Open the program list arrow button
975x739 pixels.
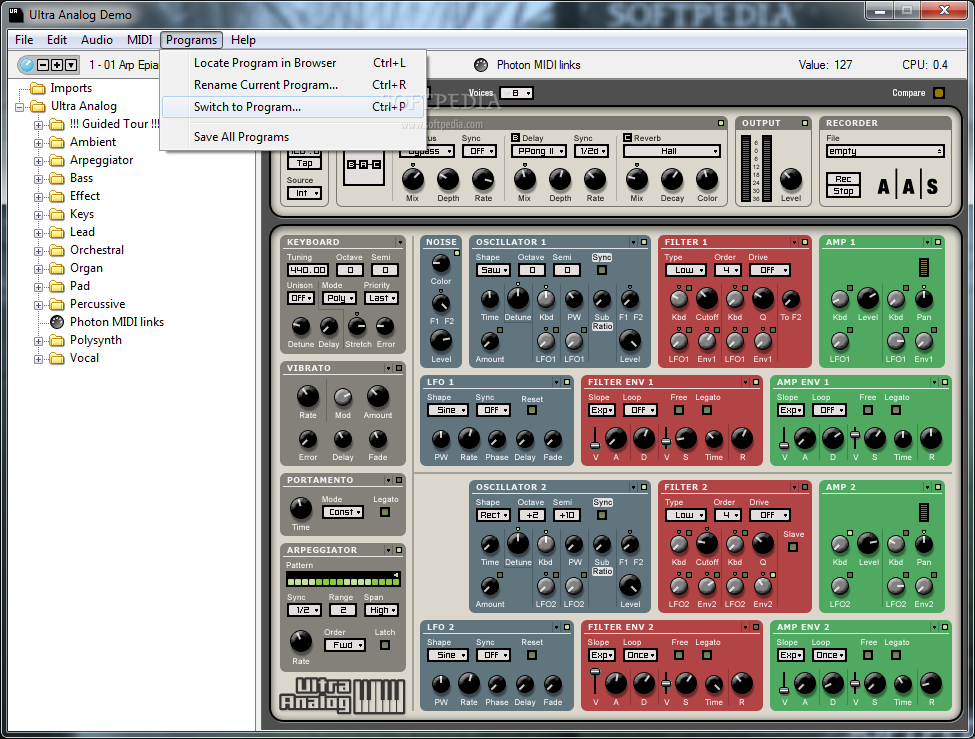(71, 65)
